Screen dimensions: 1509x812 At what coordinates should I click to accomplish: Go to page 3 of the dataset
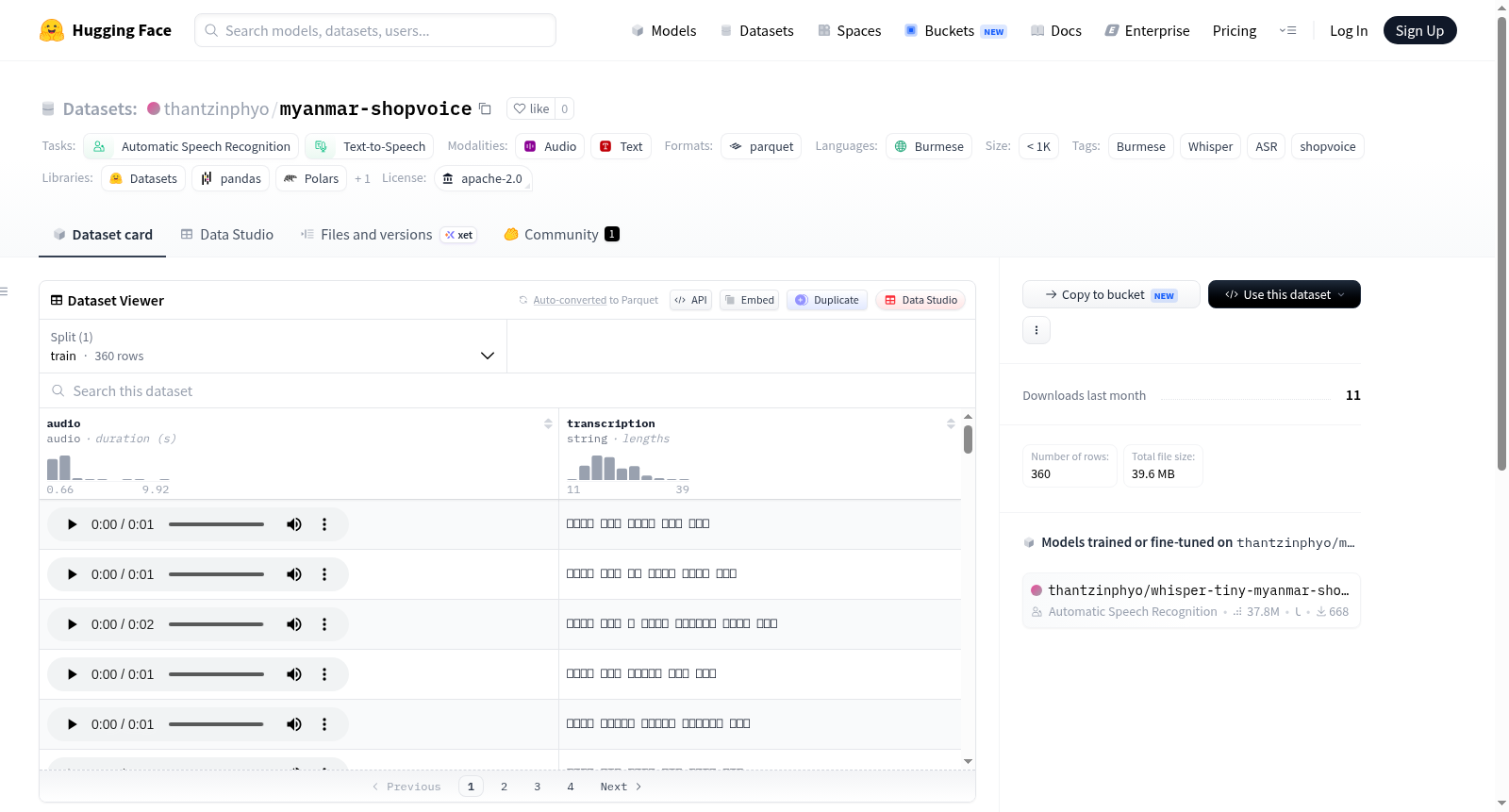(x=538, y=787)
